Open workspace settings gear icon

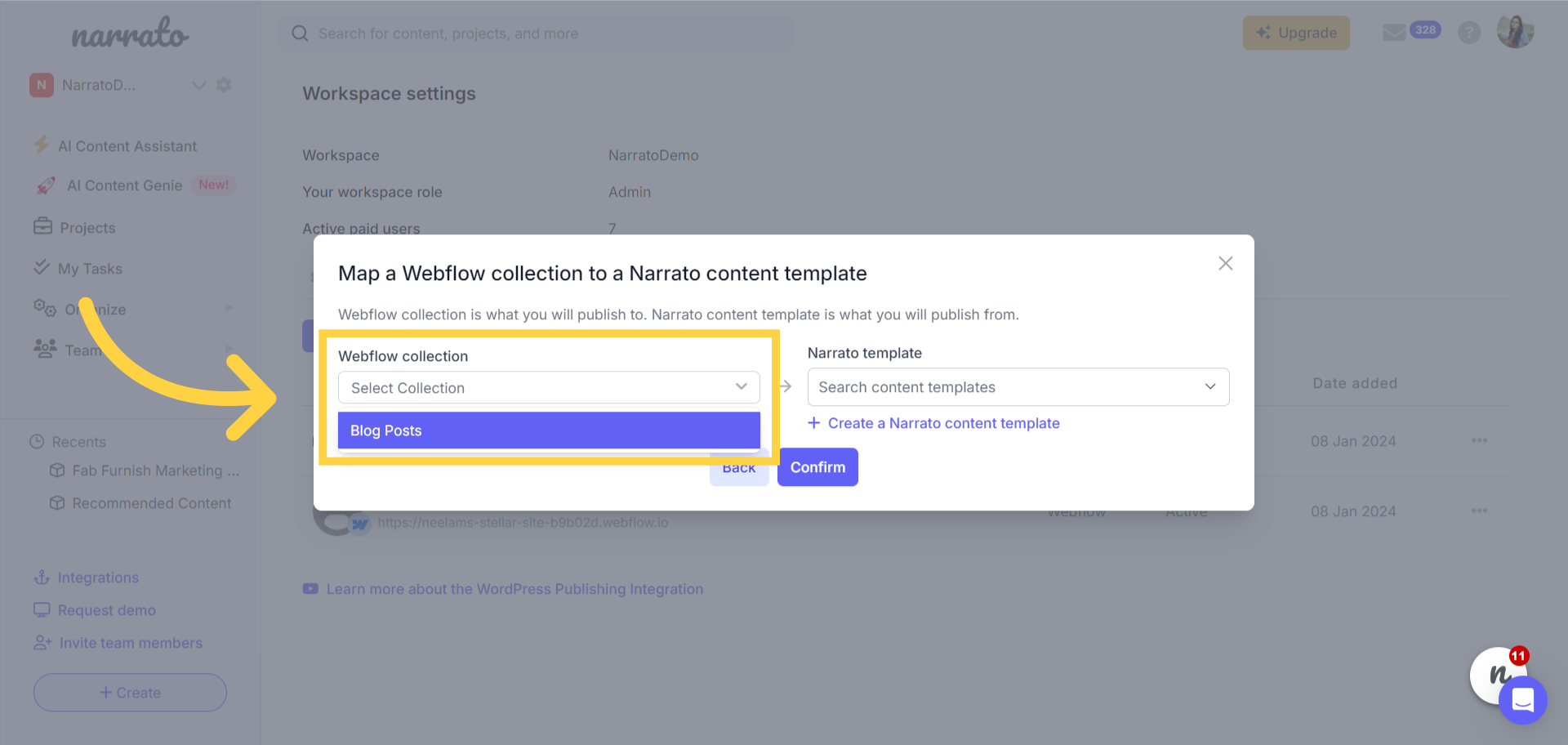click(x=224, y=85)
